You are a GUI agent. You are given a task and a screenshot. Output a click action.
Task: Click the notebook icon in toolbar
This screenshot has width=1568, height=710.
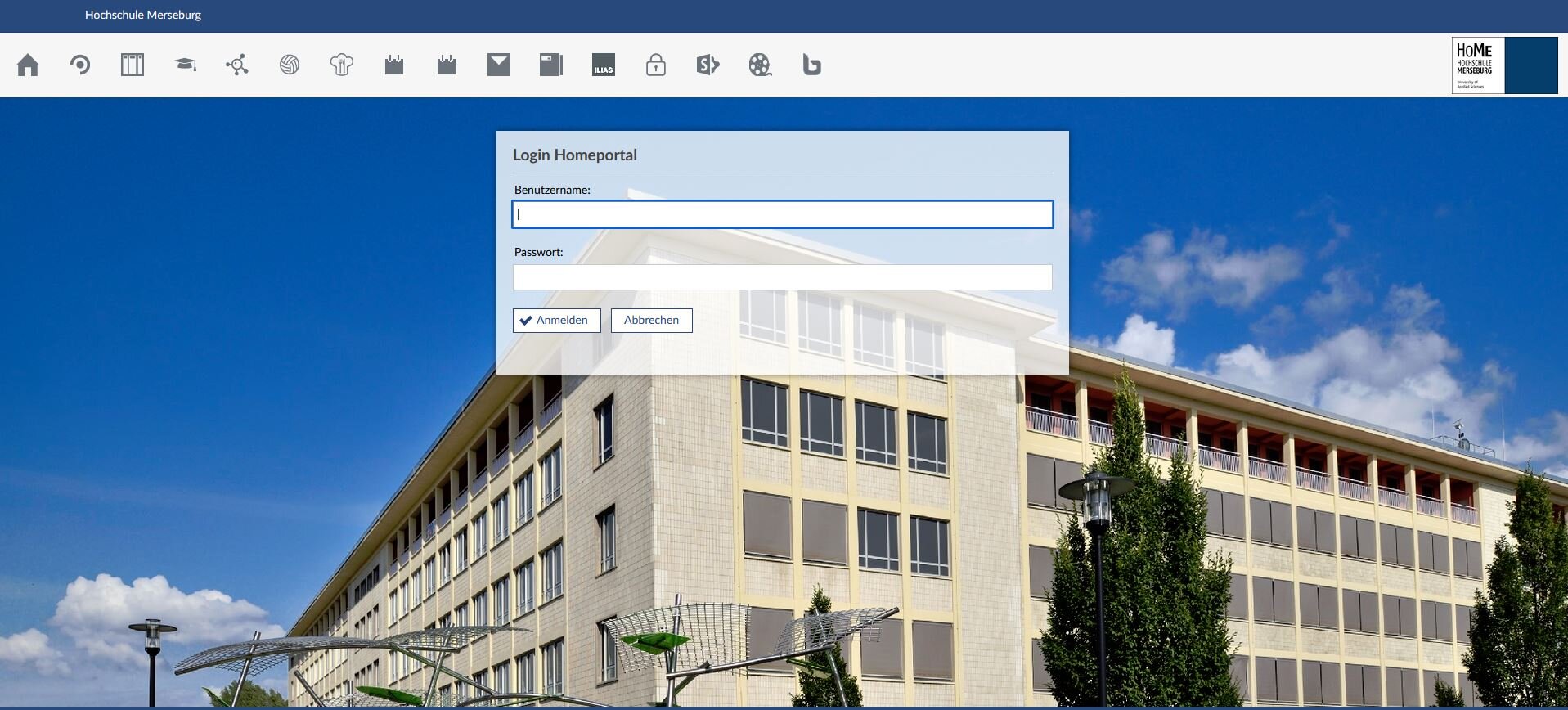click(551, 65)
